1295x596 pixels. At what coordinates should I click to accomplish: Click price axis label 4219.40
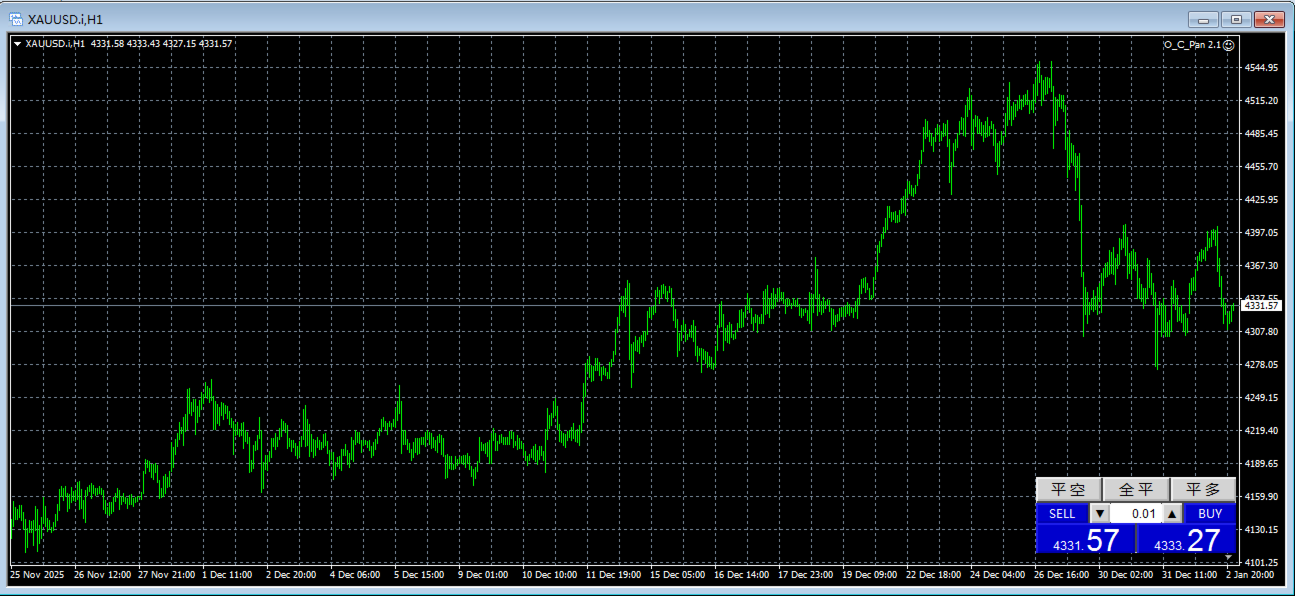click(x=1262, y=431)
